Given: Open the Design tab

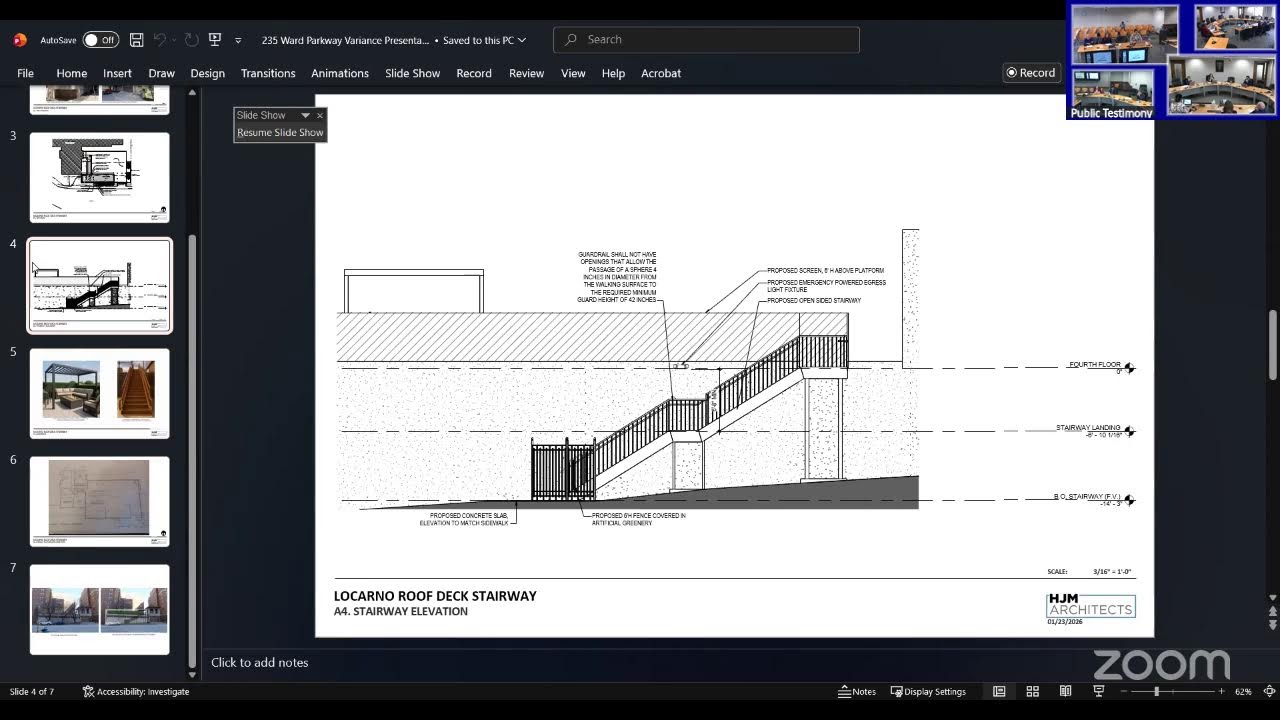Looking at the screenshot, I should point(207,73).
